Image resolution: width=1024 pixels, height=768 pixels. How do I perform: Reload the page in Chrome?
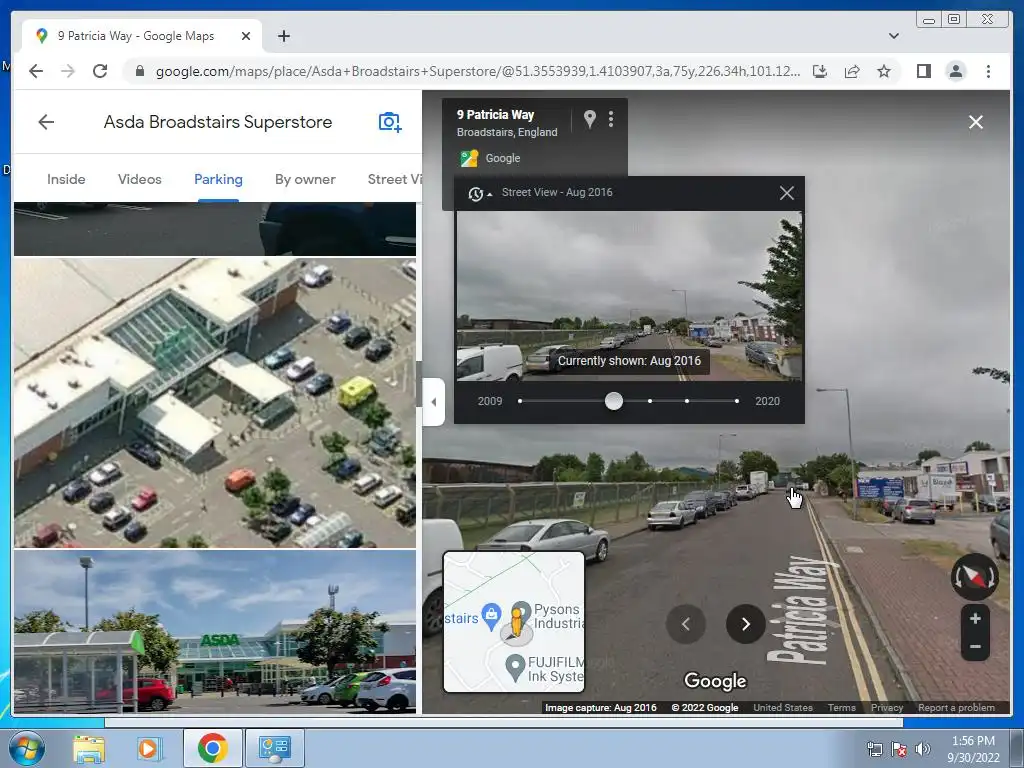click(100, 71)
